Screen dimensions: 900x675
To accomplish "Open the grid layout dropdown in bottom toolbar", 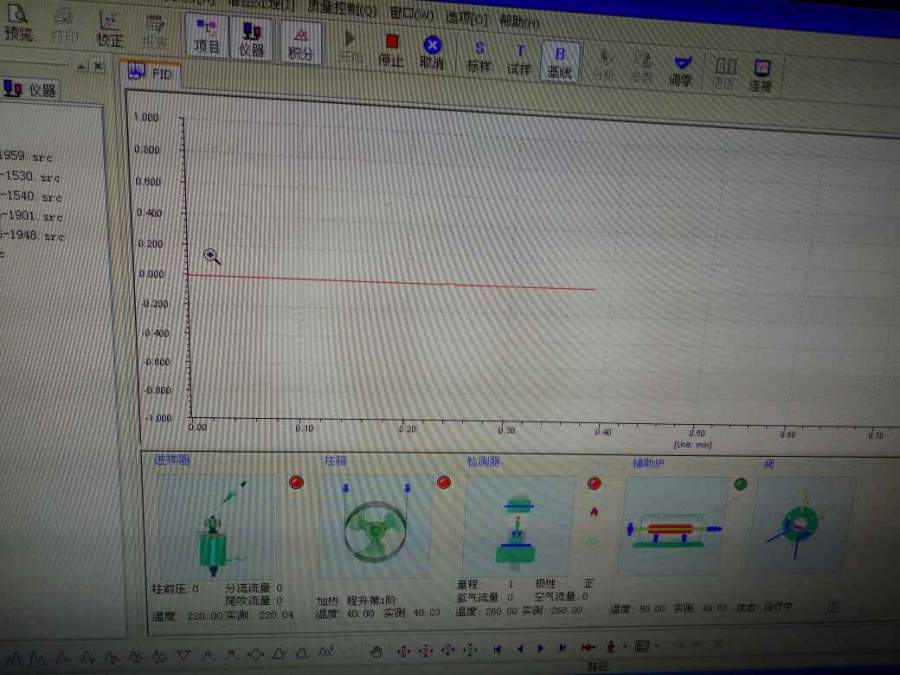I will coord(656,646).
